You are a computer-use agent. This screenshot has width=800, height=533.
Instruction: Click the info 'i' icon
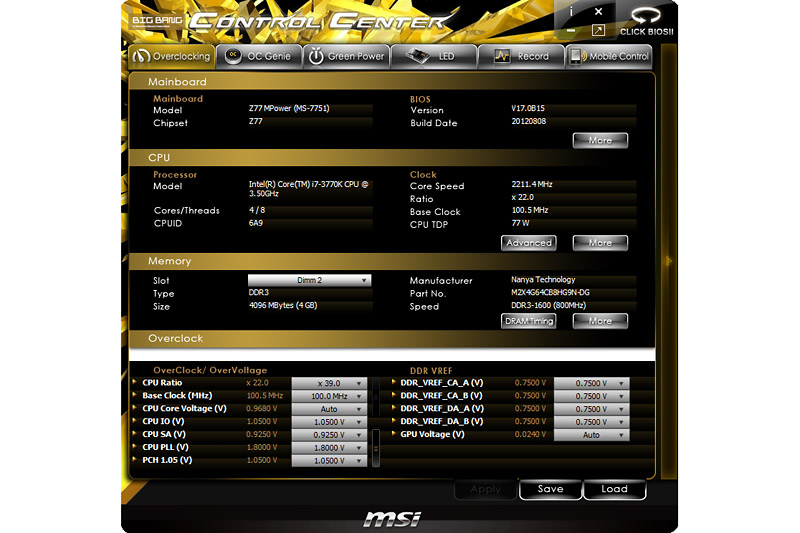[x=571, y=11]
